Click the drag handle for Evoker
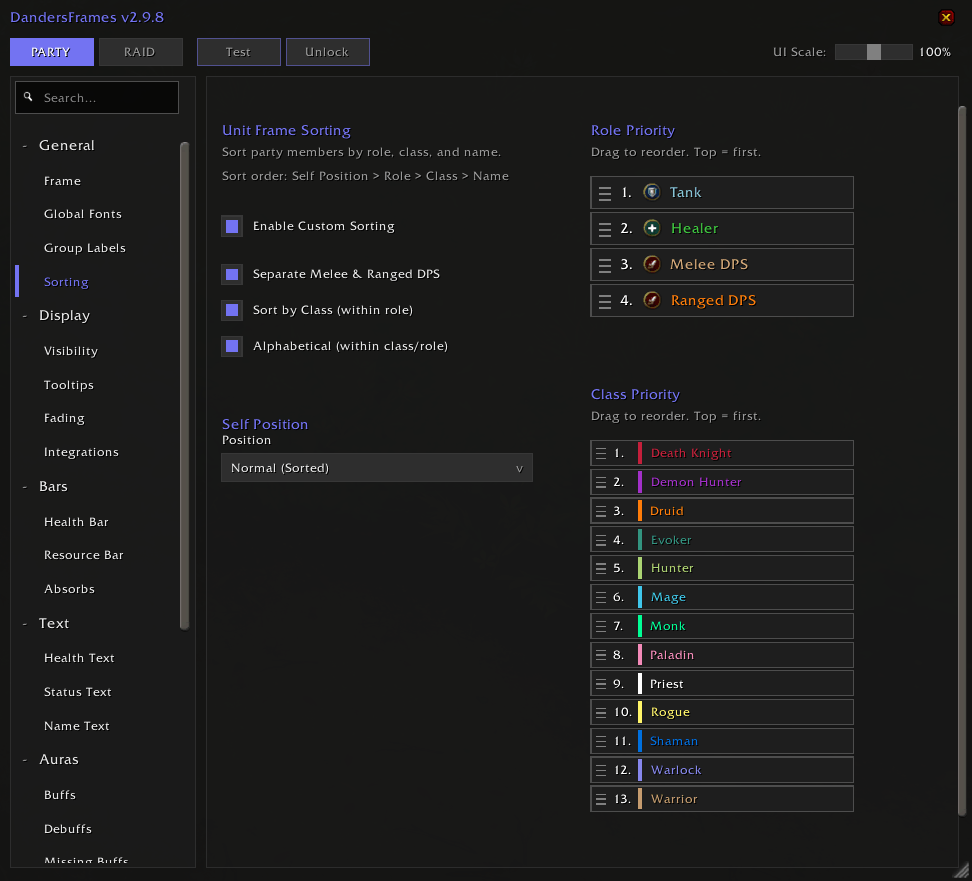The height and width of the screenshot is (881, 972). tap(601, 540)
